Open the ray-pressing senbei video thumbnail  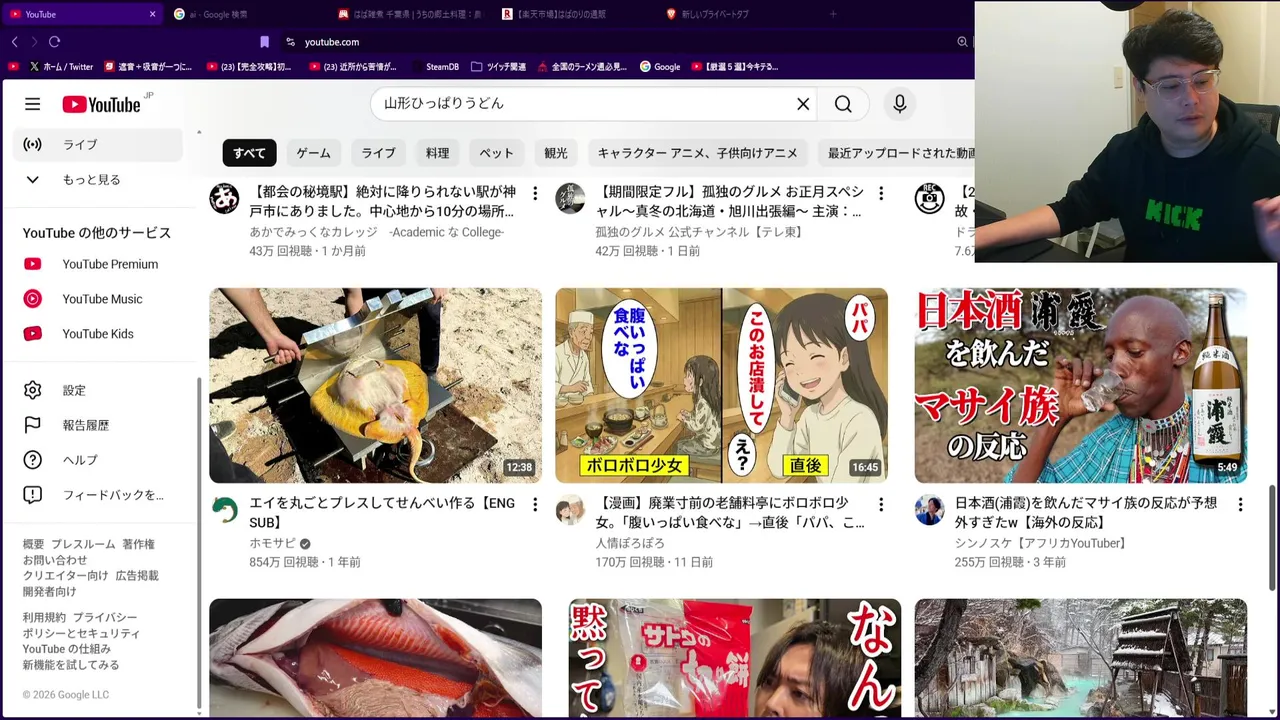tap(375, 385)
